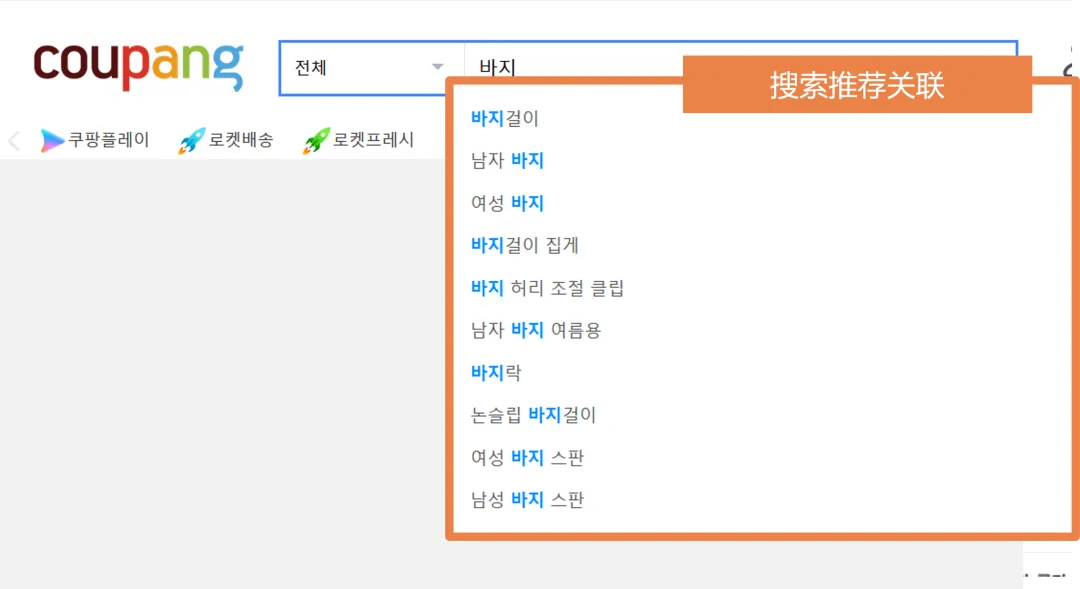The image size is (1080, 589).
Task: Select the 여성 바지 suggestion
Action: pos(507,203)
